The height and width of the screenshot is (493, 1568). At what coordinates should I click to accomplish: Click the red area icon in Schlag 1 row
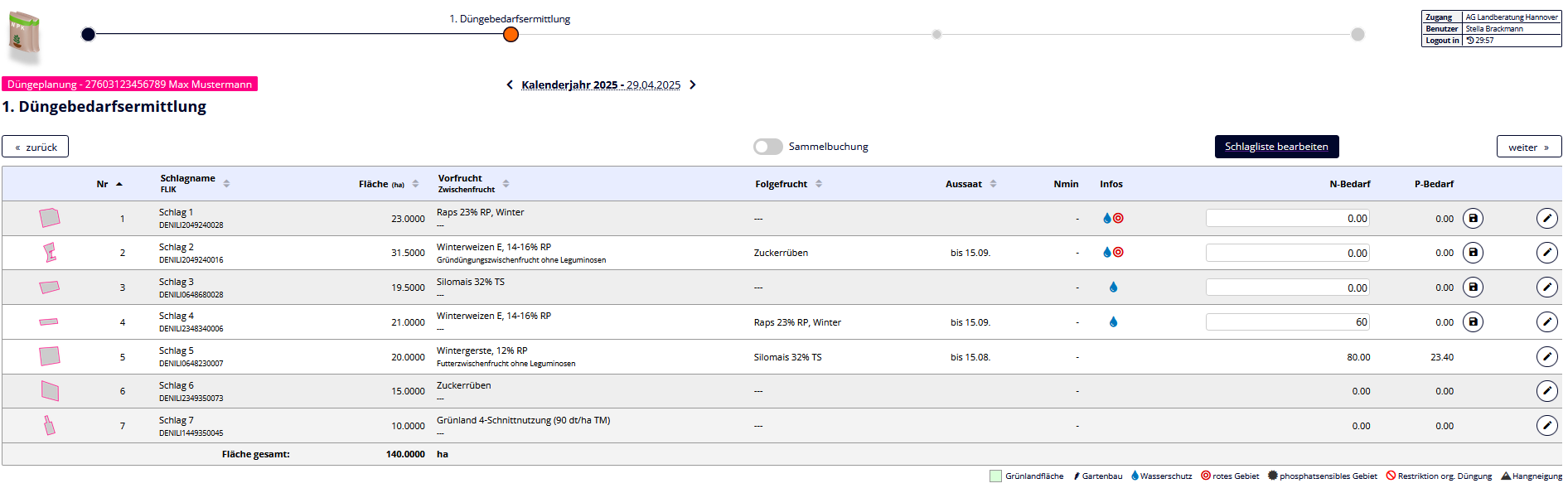(x=1119, y=219)
